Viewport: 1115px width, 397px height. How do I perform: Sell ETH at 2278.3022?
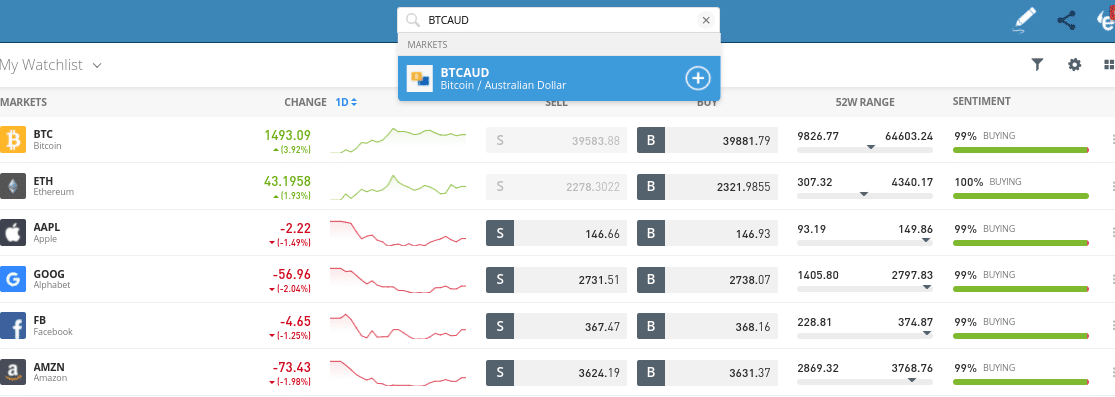tap(557, 186)
